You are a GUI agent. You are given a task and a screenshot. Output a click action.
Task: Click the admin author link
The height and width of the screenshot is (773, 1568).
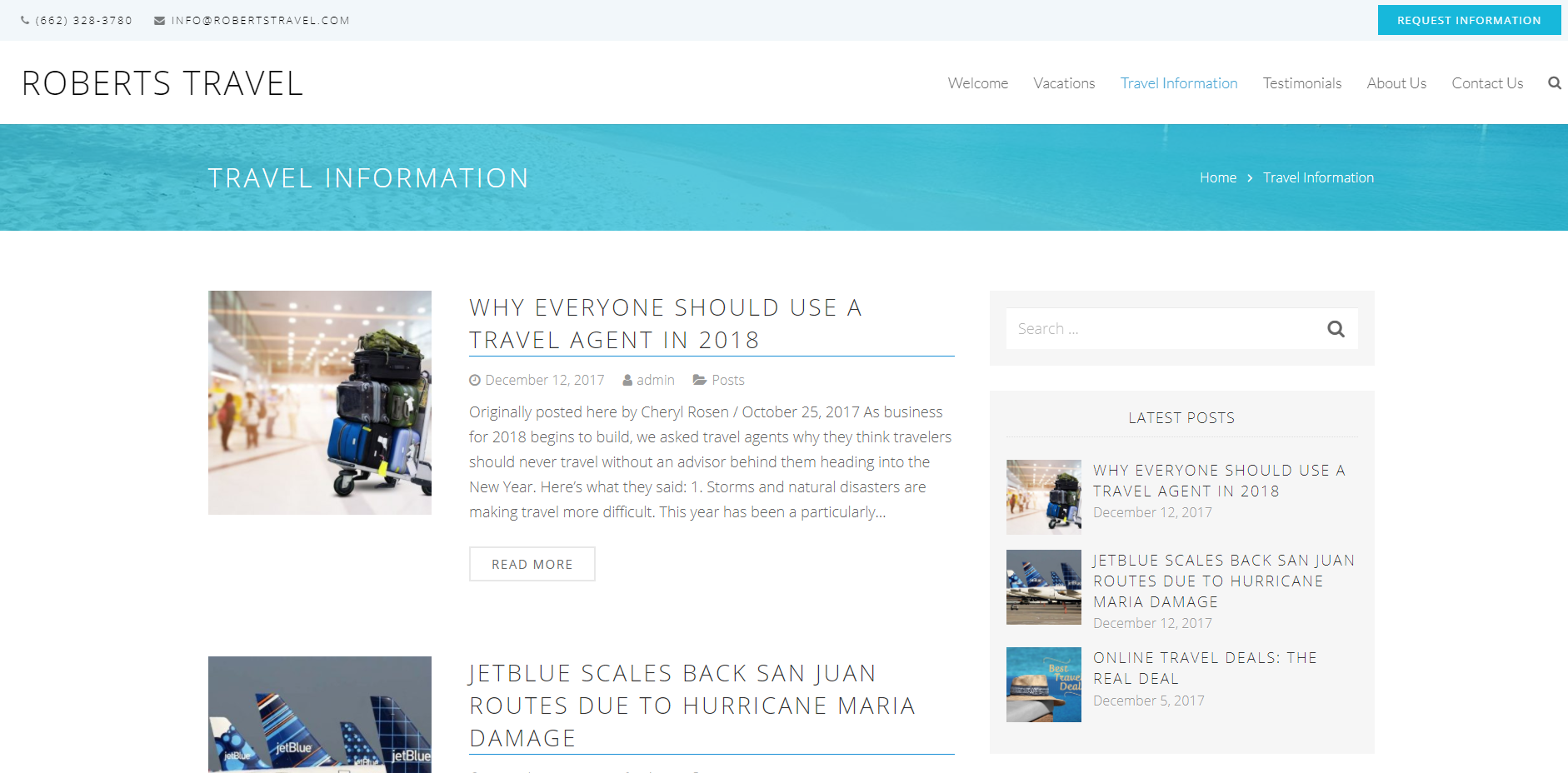pyautogui.click(x=656, y=380)
